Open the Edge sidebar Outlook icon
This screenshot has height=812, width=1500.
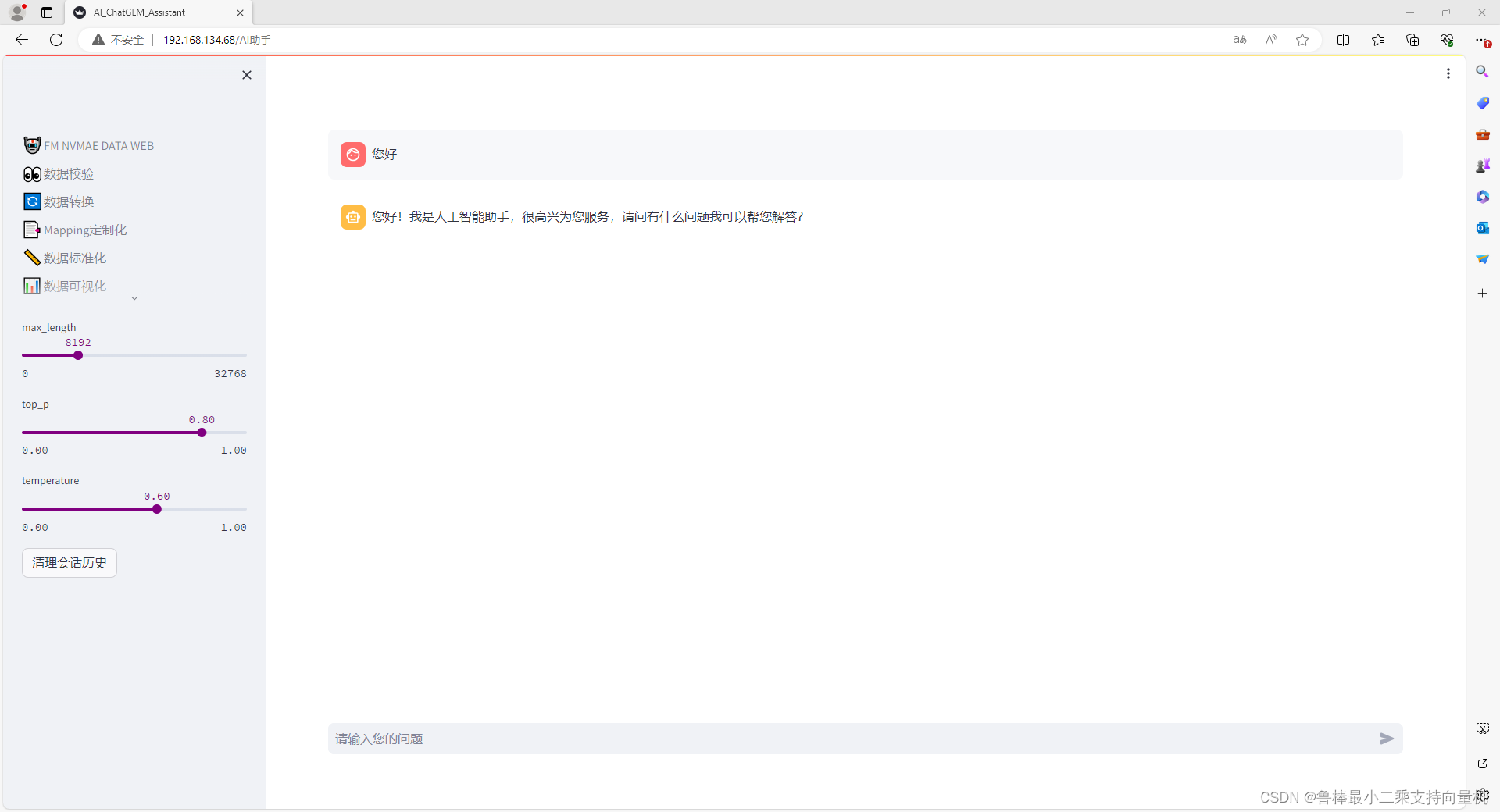click(1482, 228)
